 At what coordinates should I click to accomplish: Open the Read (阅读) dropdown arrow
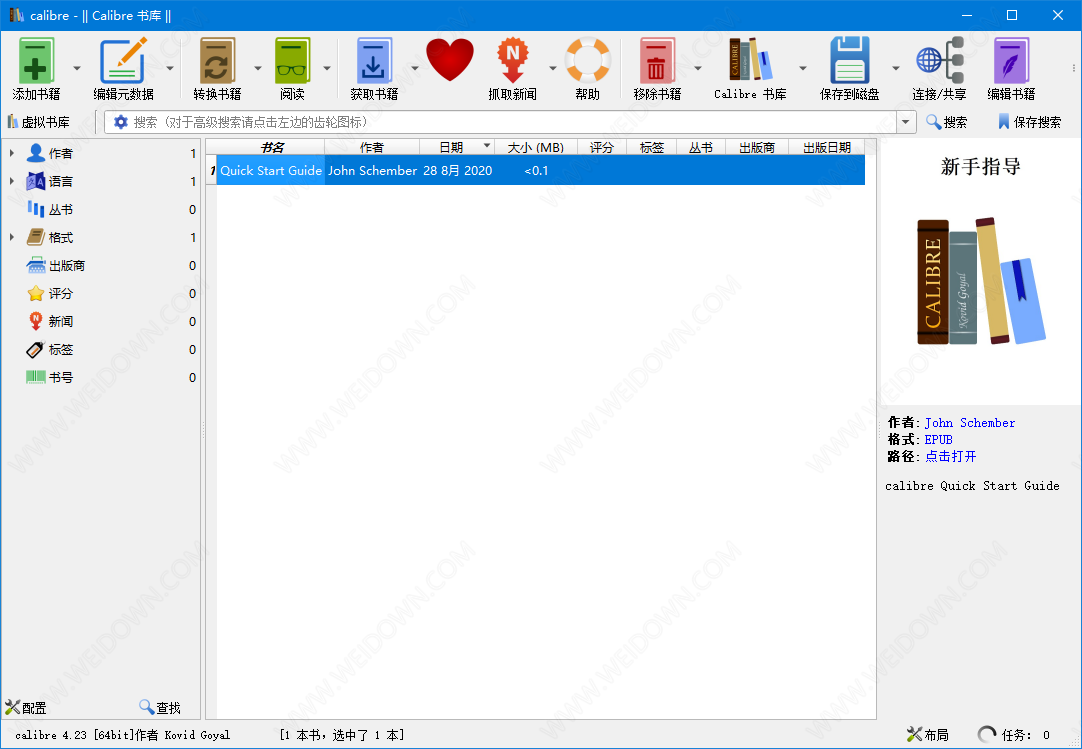[327, 68]
